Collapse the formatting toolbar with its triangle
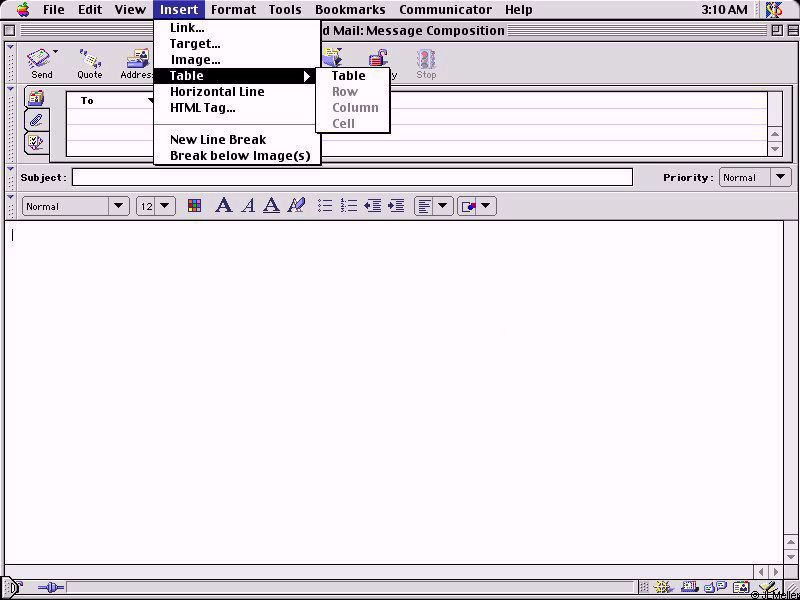This screenshot has width=800, height=600. point(11,197)
